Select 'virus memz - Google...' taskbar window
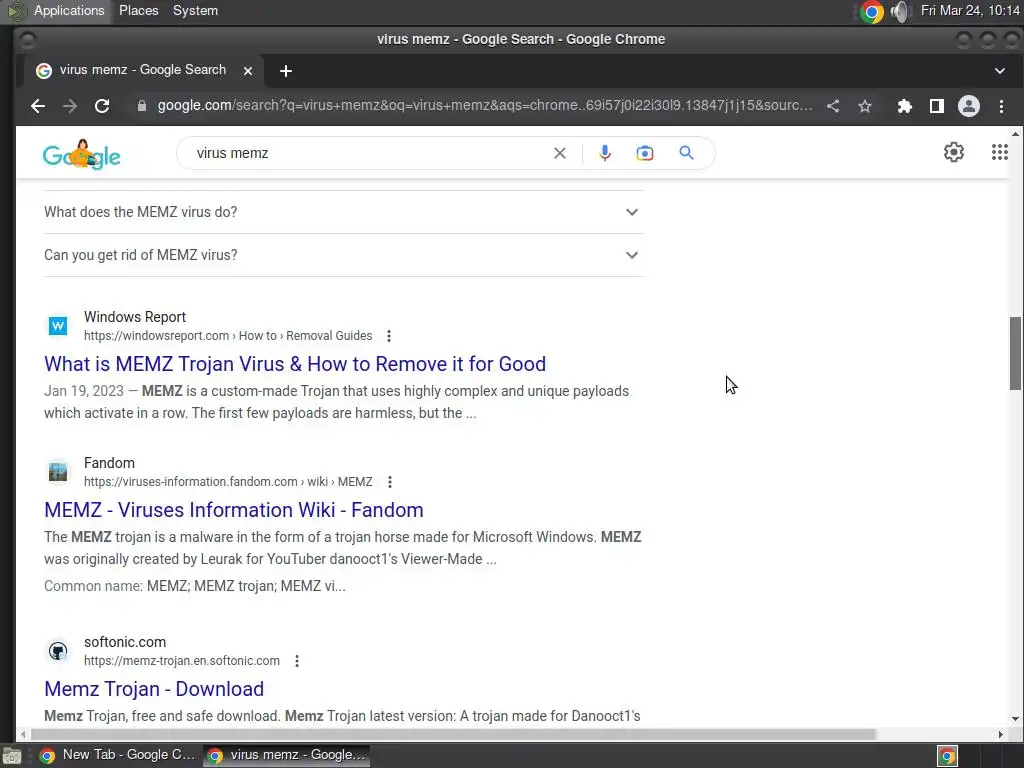The width and height of the screenshot is (1024, 768). (x=287, y=755)
